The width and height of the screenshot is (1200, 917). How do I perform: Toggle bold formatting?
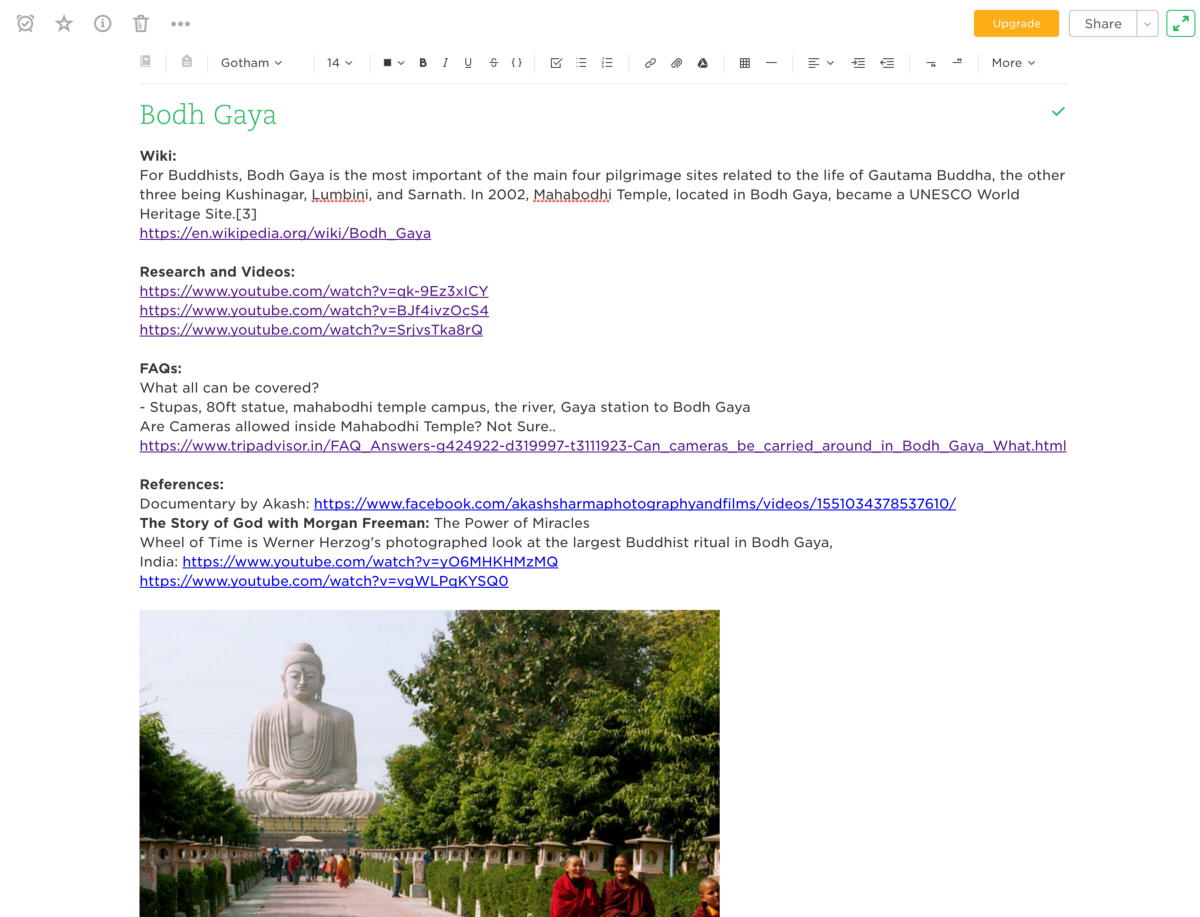pyautogui.click(x=423, y=63)
